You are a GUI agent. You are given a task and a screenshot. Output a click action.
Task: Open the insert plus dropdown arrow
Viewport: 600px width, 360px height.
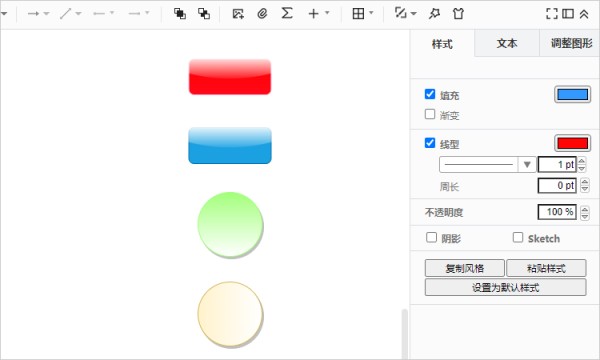327,13
